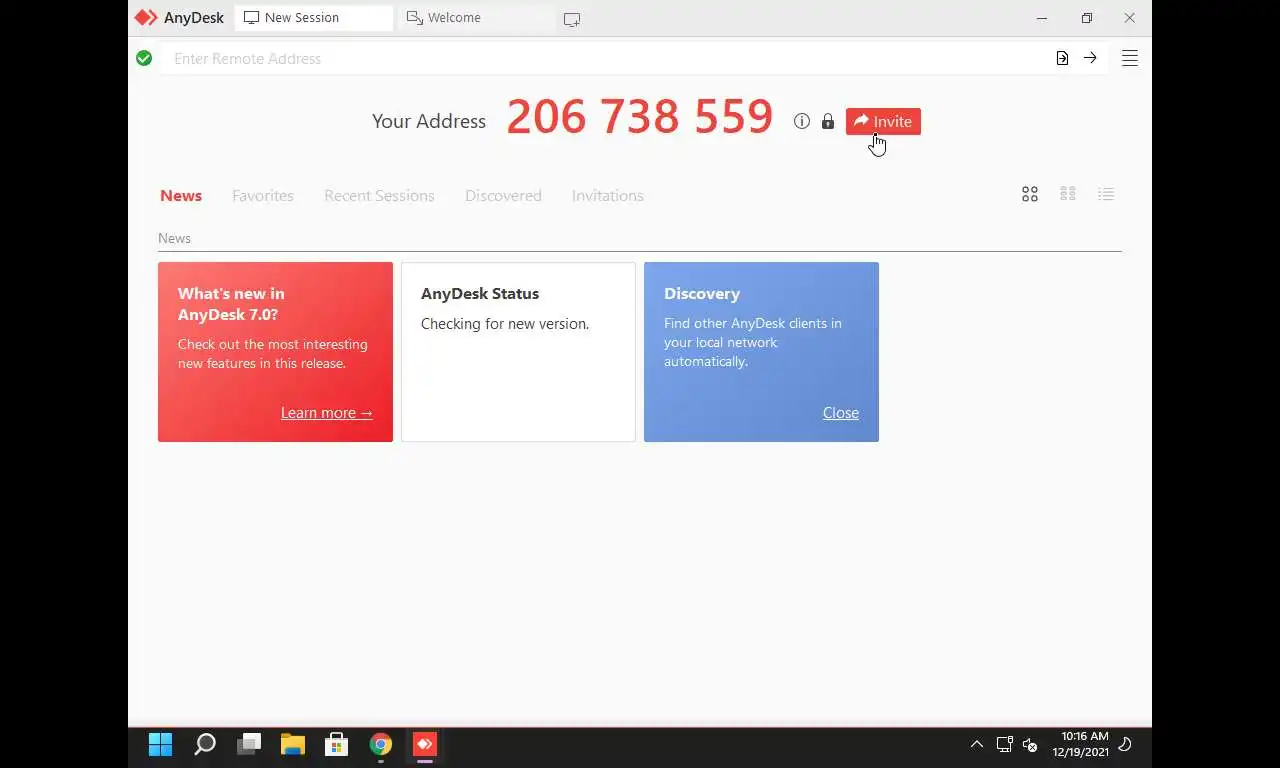This screenshot has width=1280, height=768.
Task: Open File Explorer from the taskbar
Action: (292, 744)
